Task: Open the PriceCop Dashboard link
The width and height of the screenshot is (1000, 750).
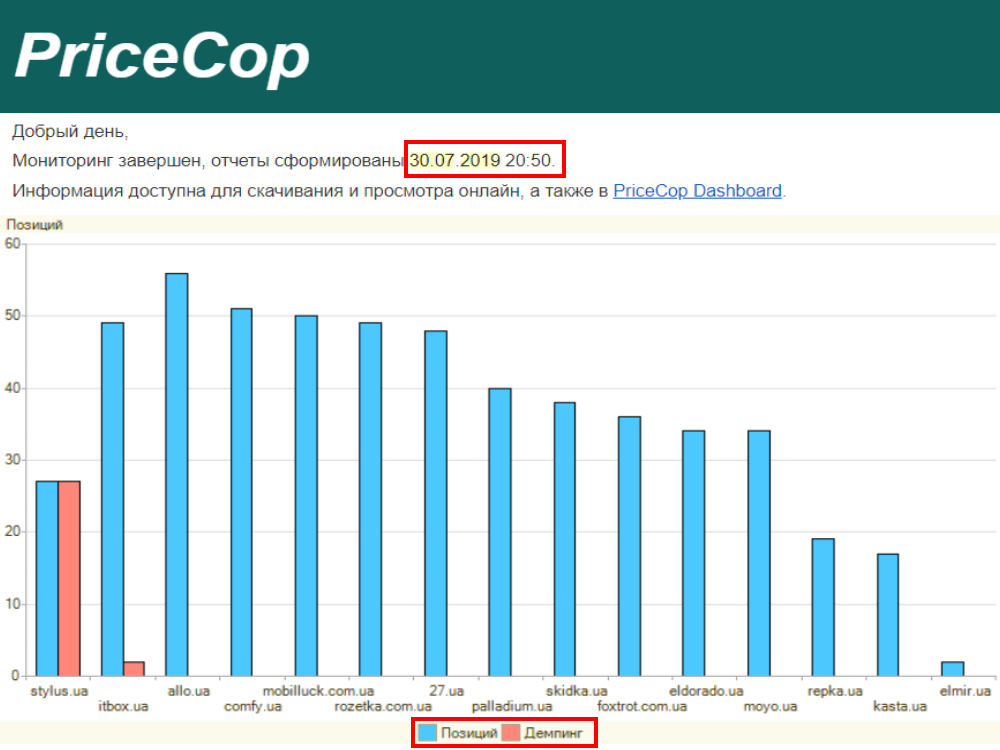Action: click(697, 190)
